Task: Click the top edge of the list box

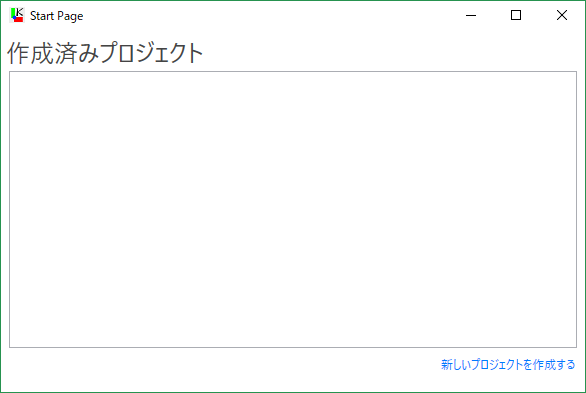Action: click(293, 71)
